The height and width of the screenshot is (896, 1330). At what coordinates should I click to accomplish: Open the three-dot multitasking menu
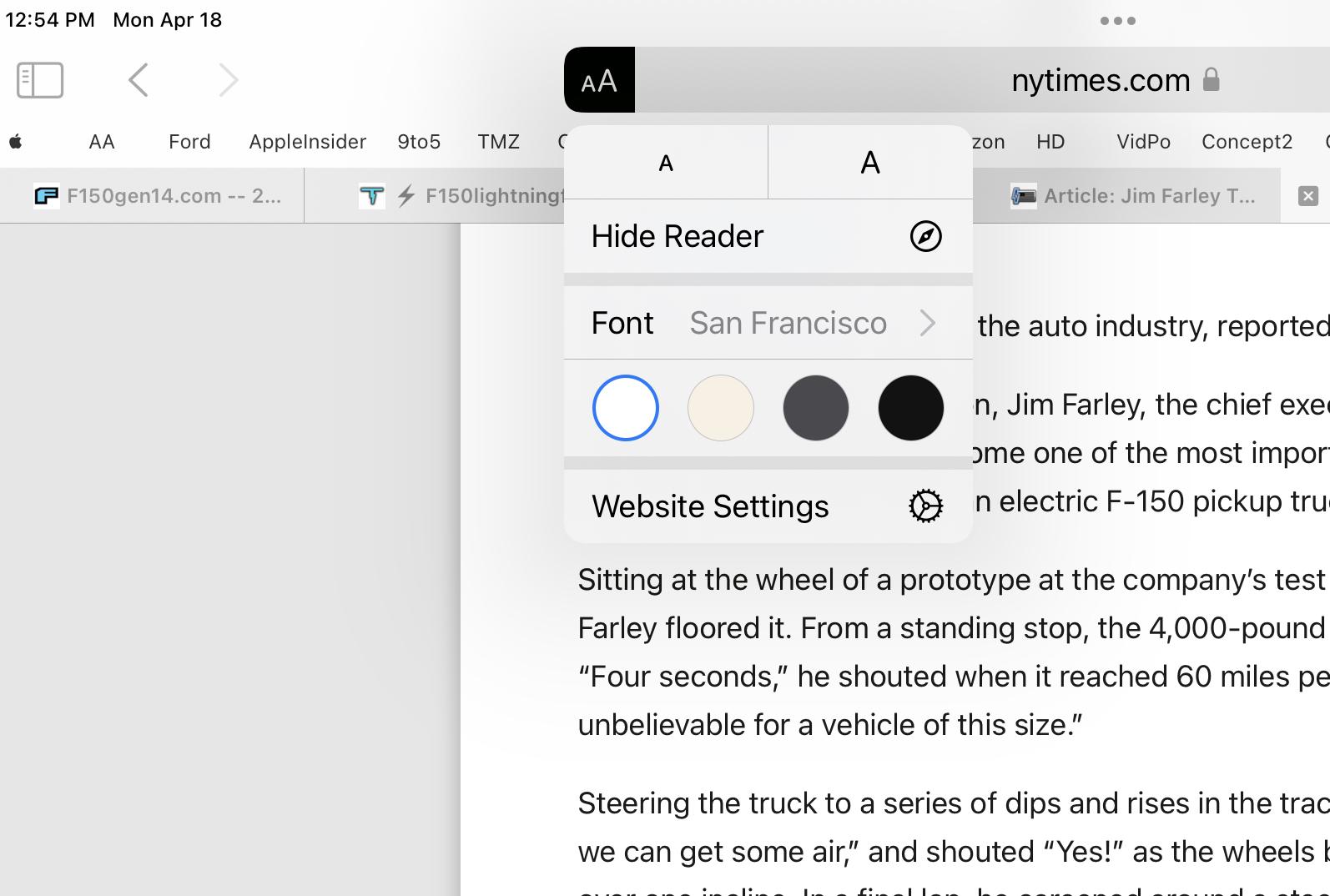1118,21
